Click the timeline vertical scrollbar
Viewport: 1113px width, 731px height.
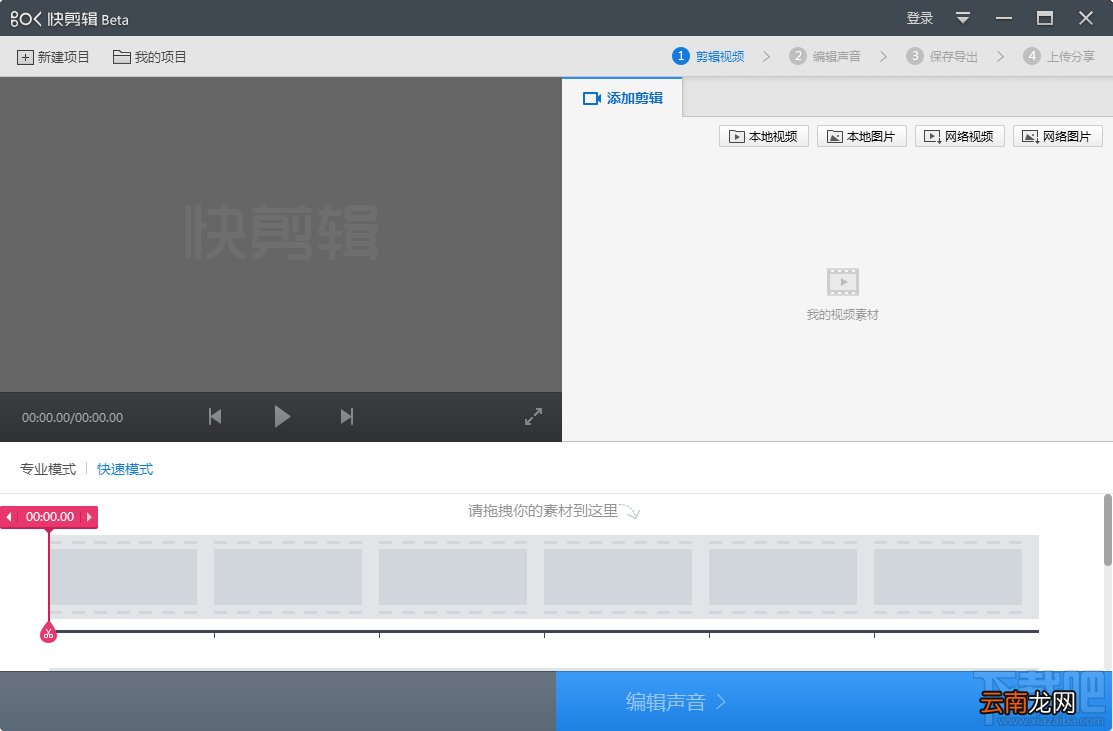pos(1107,530)
